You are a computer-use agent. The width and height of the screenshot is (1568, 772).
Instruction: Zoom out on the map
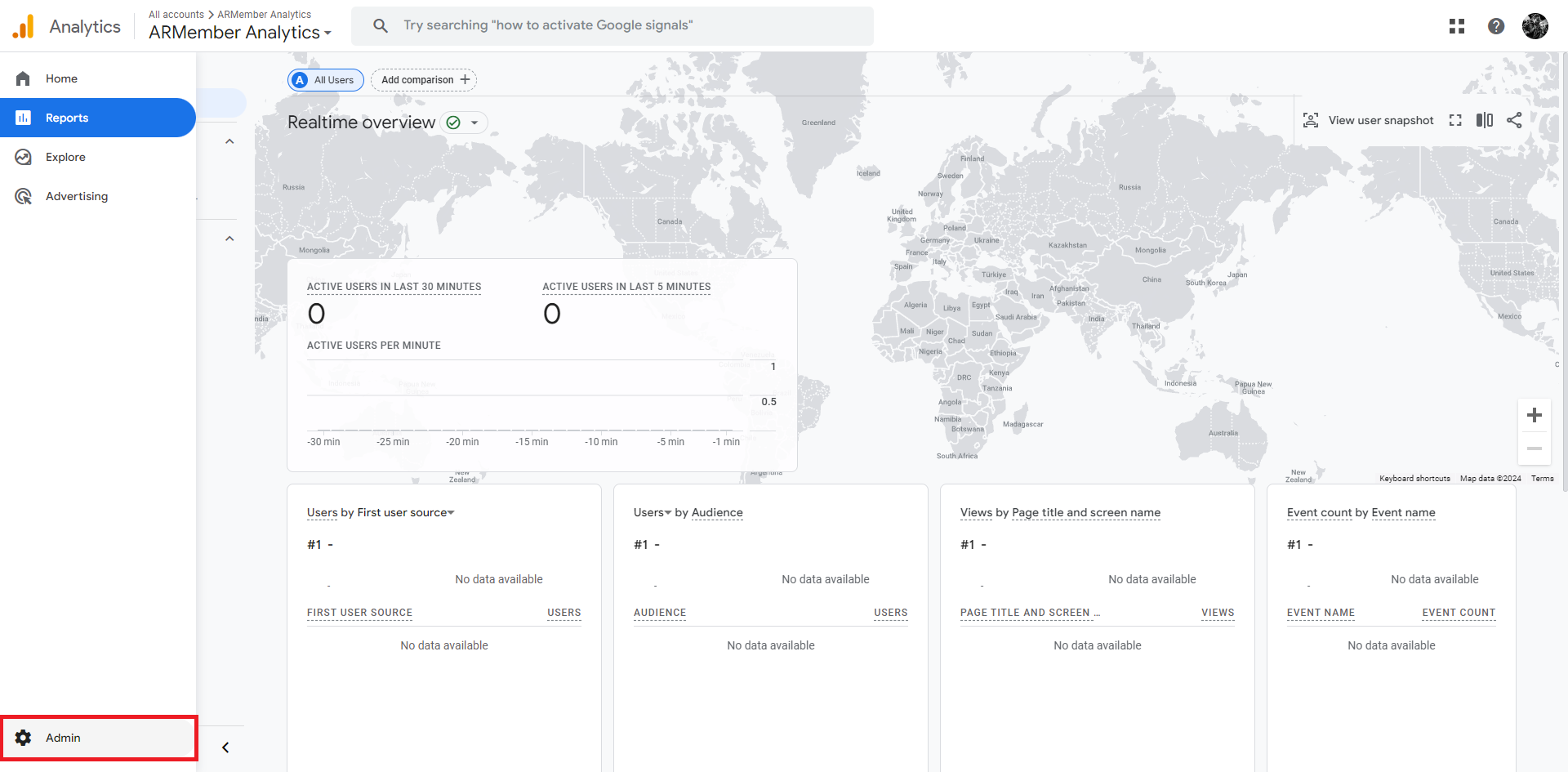(1535, 448)
